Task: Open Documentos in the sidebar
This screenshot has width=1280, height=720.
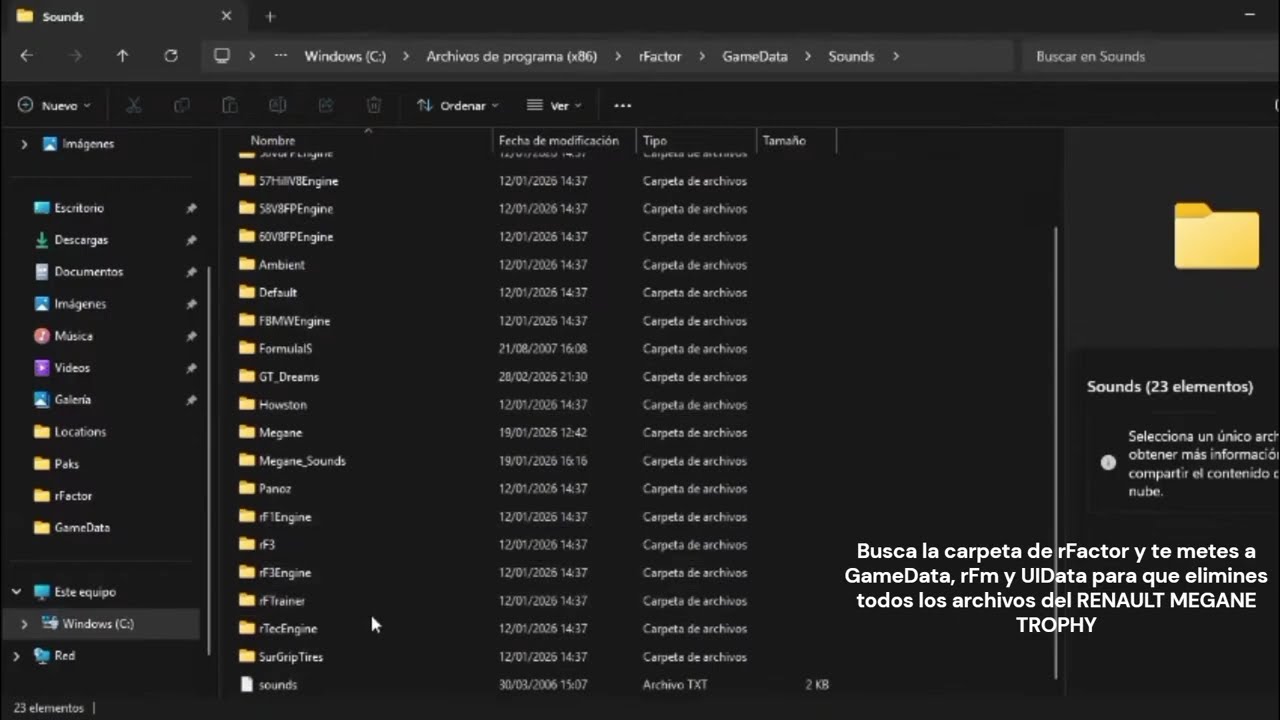Action: pos(88,272)
